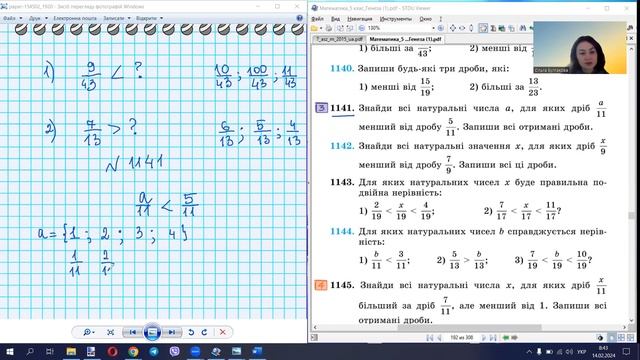Open the Инструменты menu in STDU Viewer

pos(396,19)
